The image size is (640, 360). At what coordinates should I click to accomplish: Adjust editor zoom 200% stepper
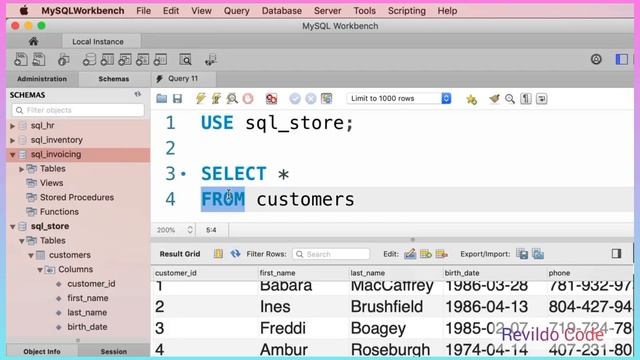click(x=190, y=230)
